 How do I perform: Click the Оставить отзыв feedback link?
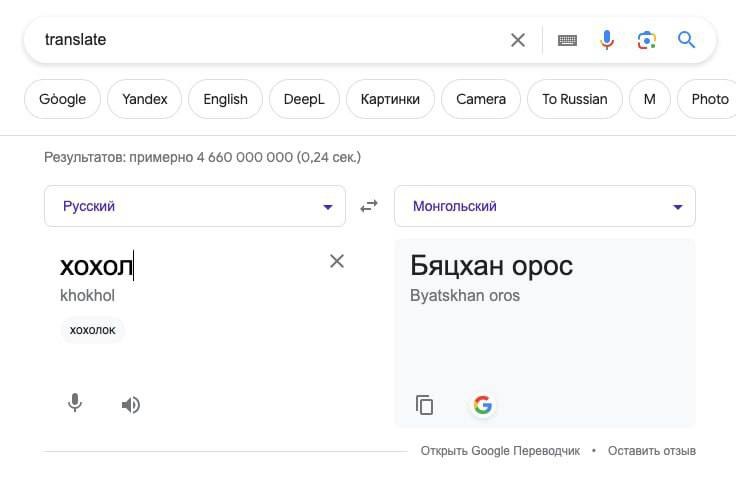(x=652, y=451)
